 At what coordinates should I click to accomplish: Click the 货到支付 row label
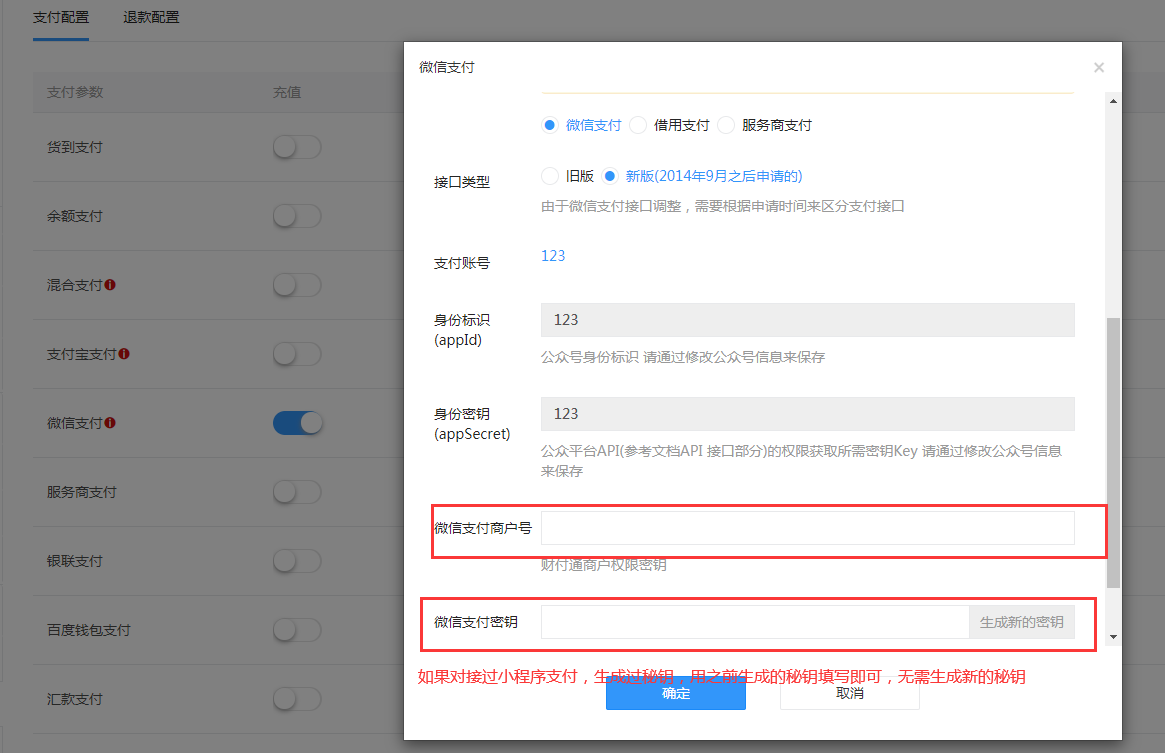[74, 147]
